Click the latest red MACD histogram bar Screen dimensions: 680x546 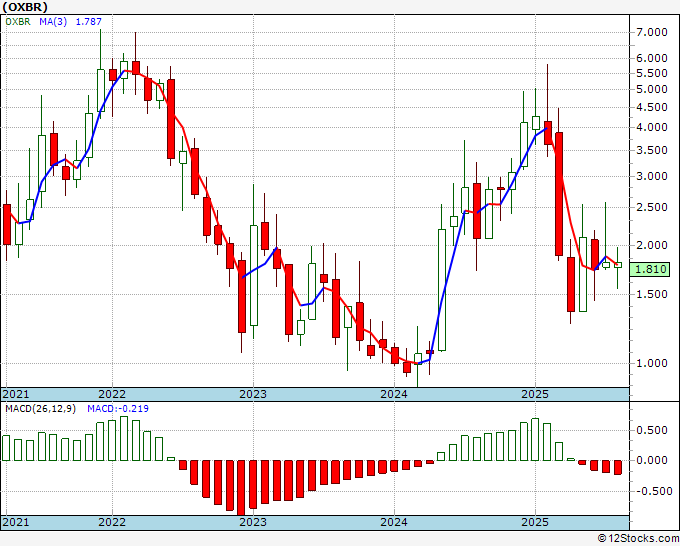click(618, 467)
